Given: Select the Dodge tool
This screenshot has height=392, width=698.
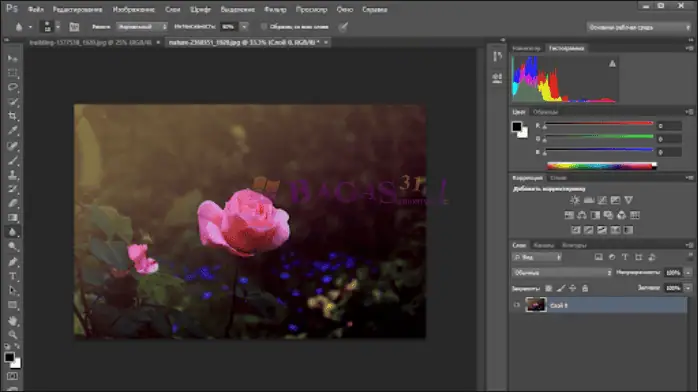Looking at the screenshot, I should [x=12, y=247].
